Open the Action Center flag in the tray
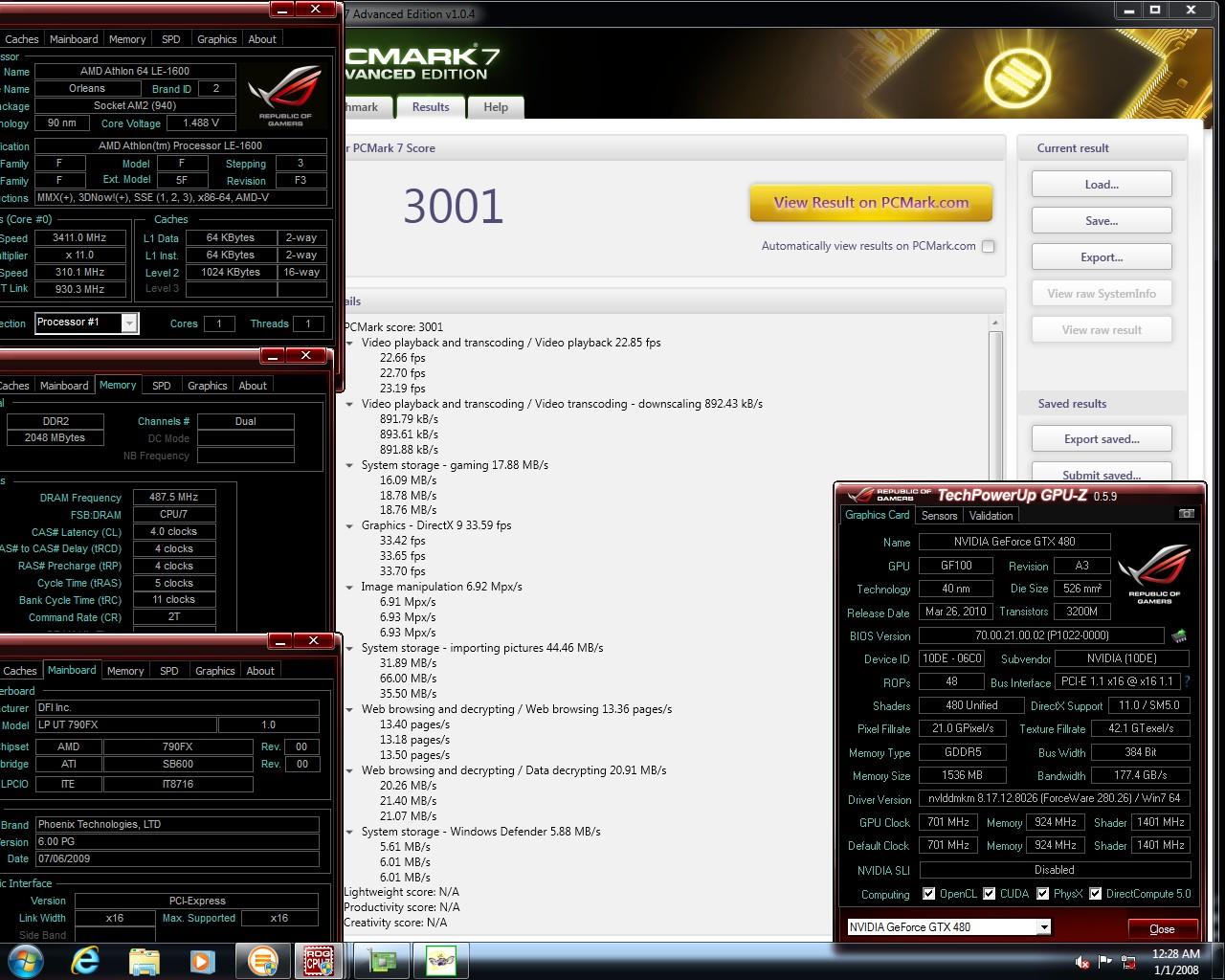The width and height of the screenshot is (1225, 980). pos(1105,962)
